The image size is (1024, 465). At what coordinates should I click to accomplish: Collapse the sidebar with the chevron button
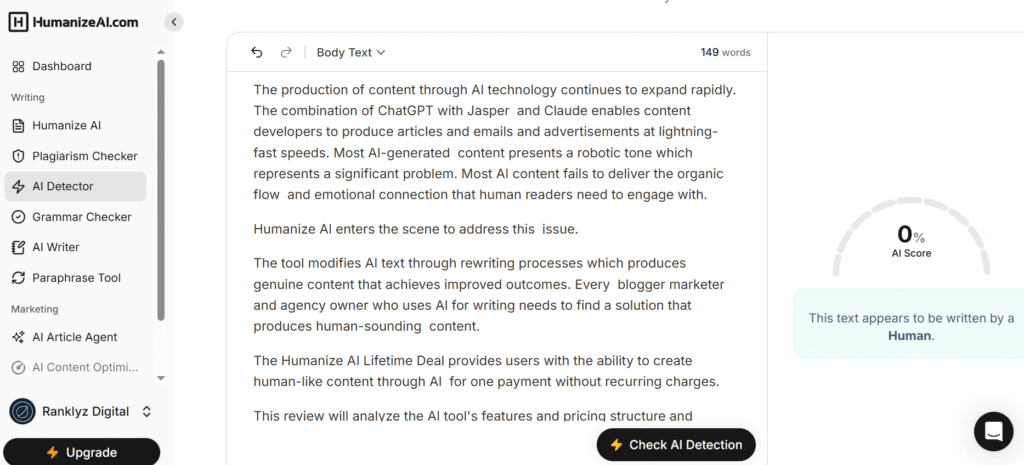(x=174, y=21)
